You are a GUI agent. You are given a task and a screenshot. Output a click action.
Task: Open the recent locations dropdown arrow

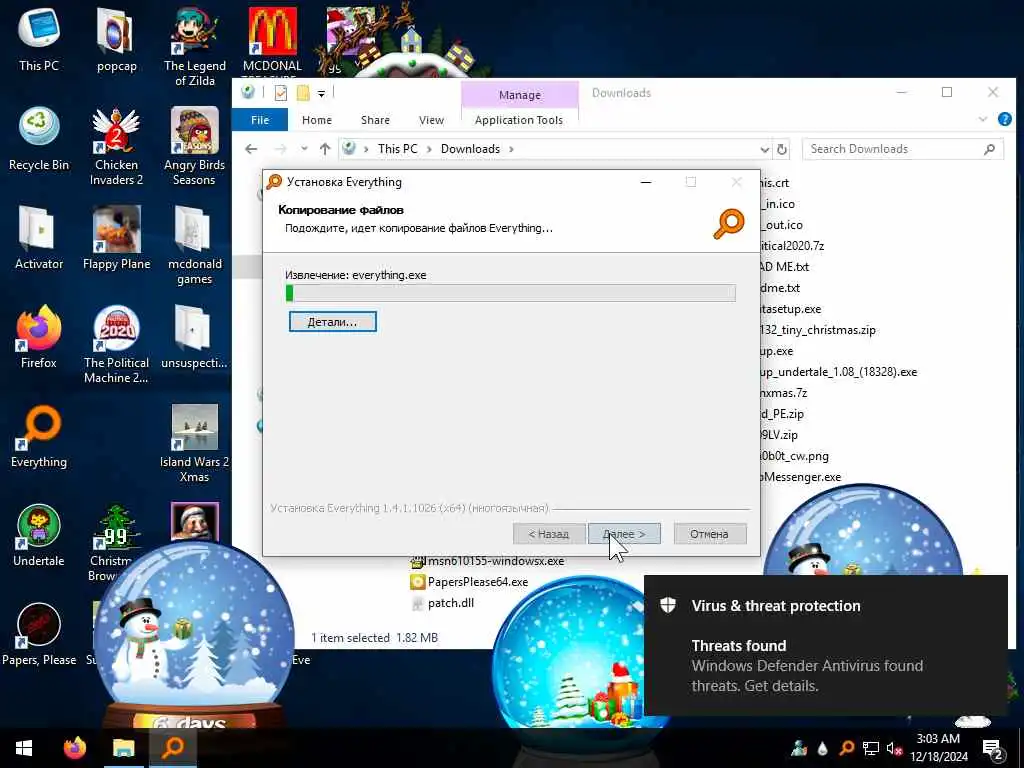click(x=304, y=149)
